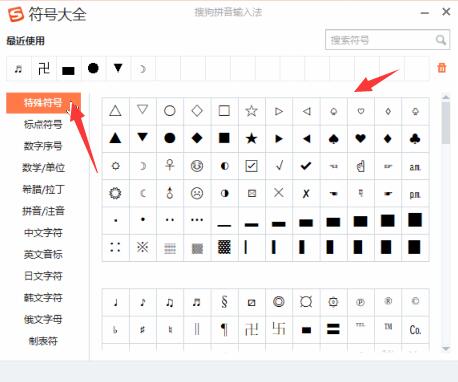This screenshot has width=458, height=382.
Task: Insert the hollow diamond symbol
Action: point(197,111)
